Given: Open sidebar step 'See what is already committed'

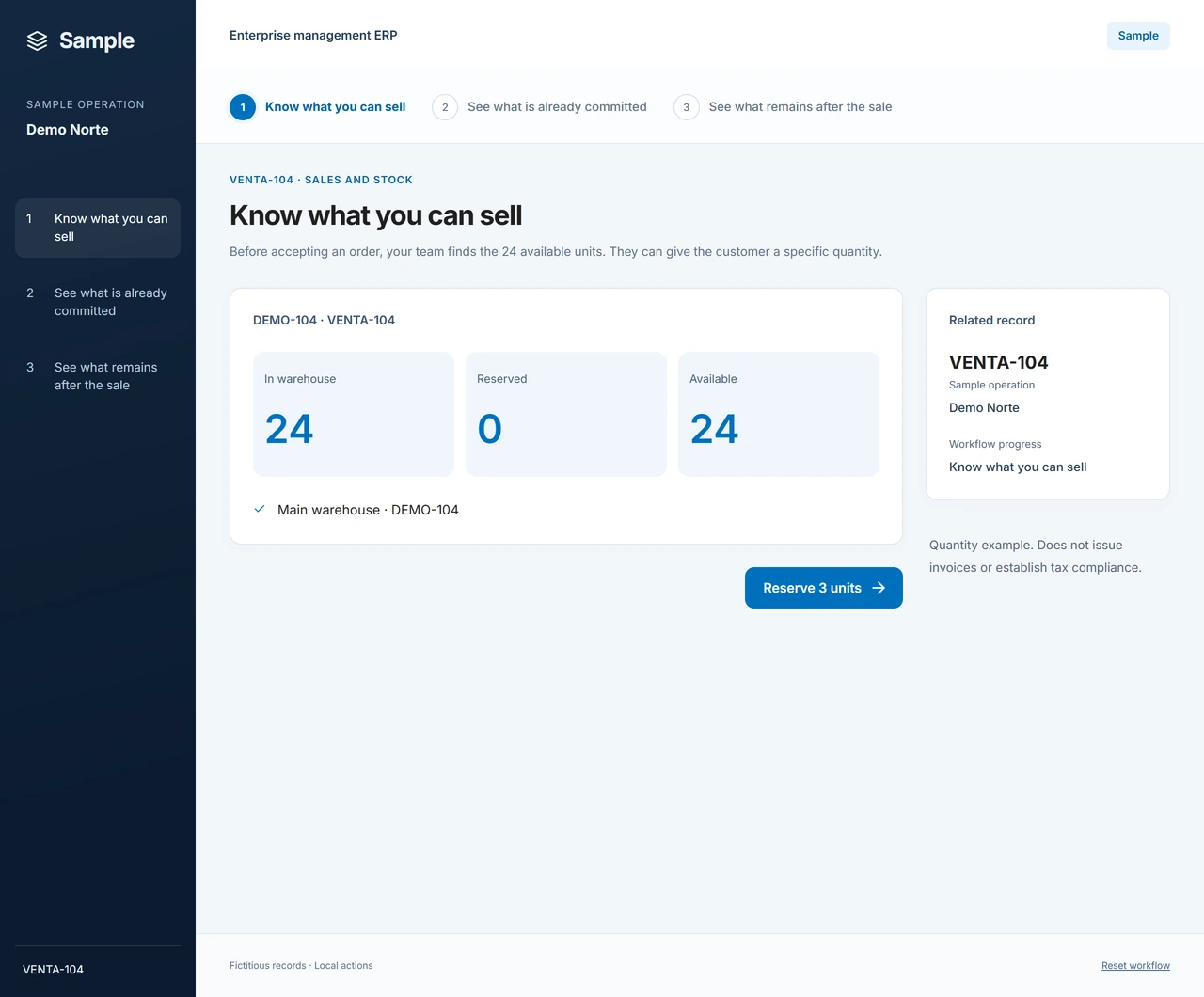Looking at the screenshot, I should 98,302.
